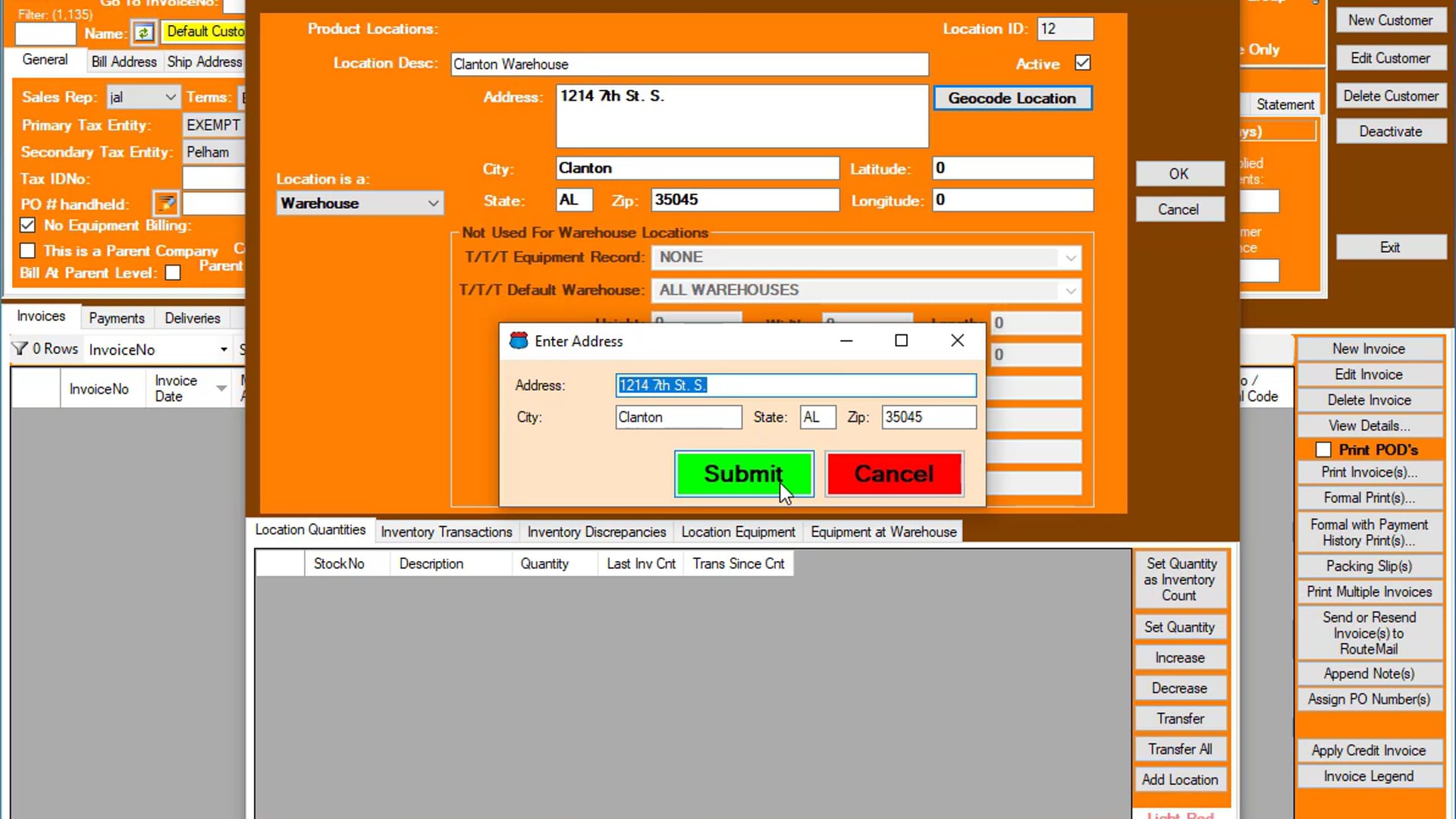Click the refresh icon beside Name
Screen dimensions: 1456x819
pyautogui.click(x=143, y=33)
